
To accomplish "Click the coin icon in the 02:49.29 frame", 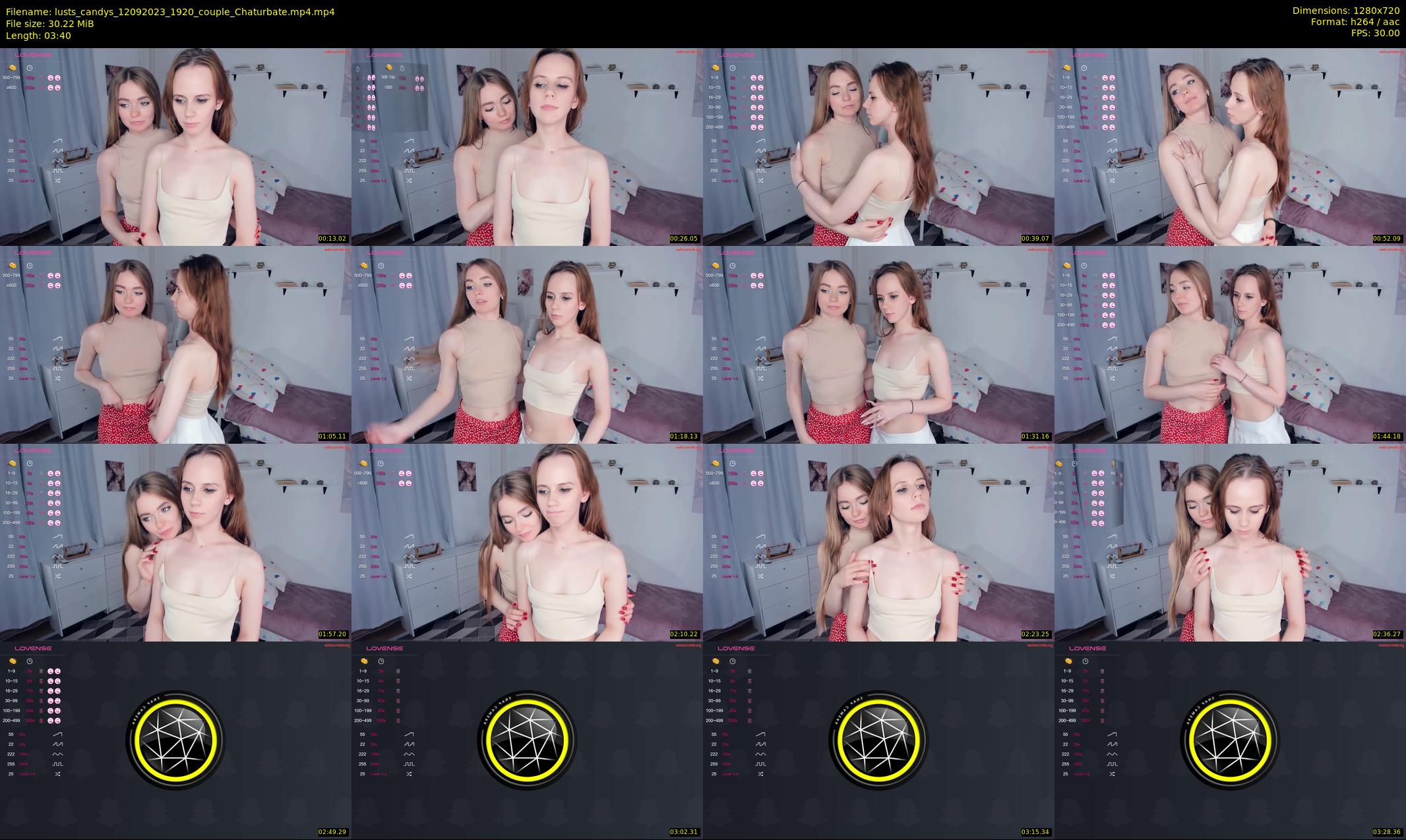I will tap(13, 661).
